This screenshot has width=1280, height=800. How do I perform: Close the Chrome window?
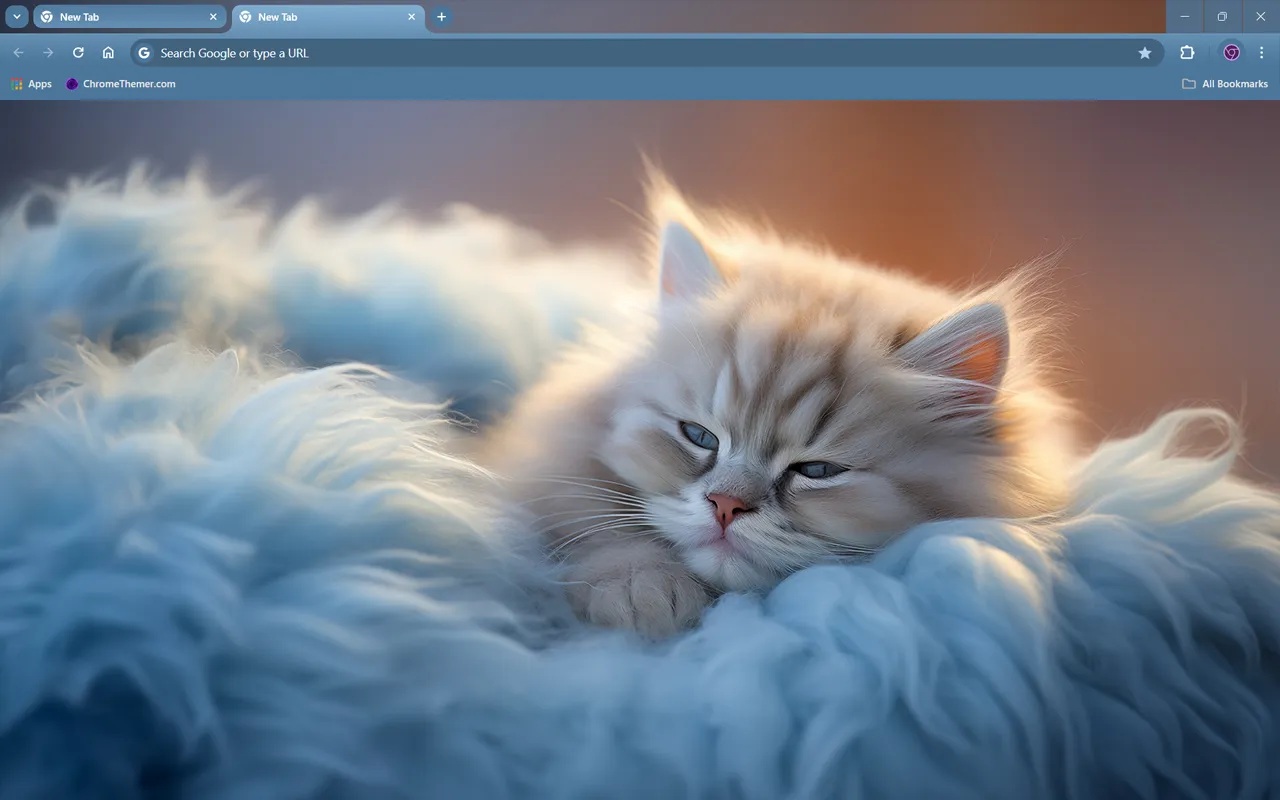tap(1260, 17)
